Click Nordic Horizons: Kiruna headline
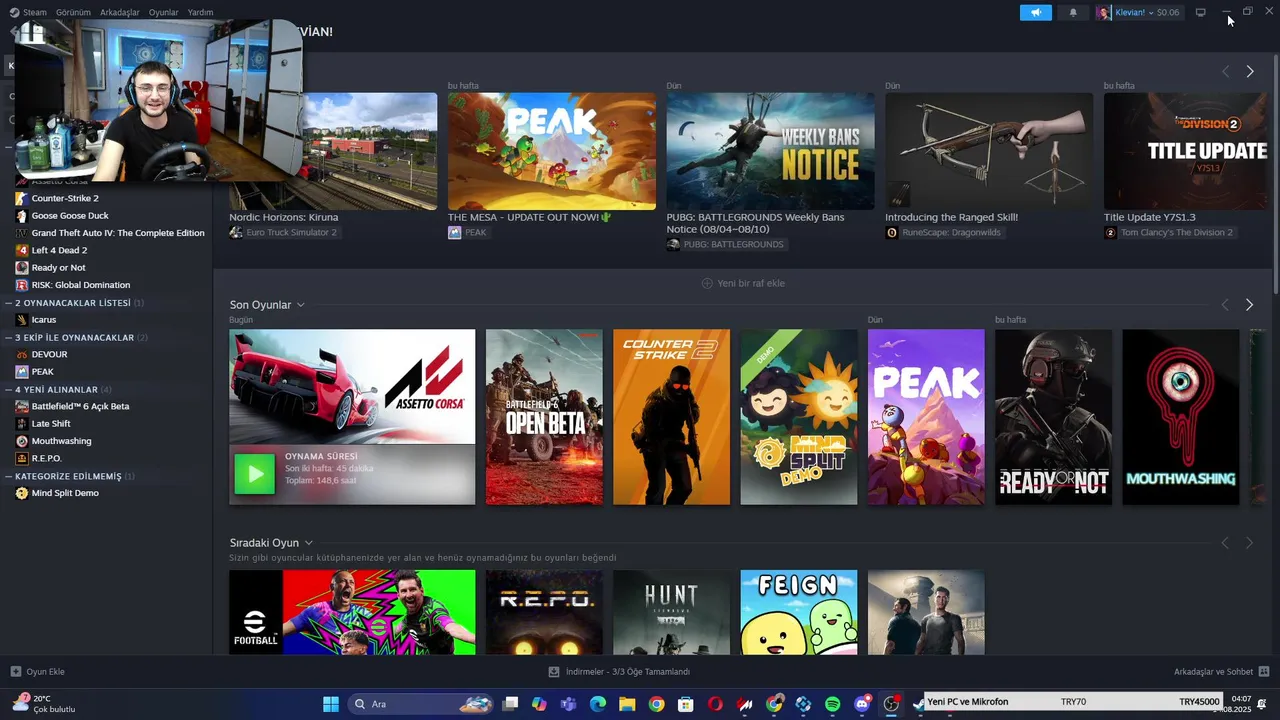The width and height of the screenshot is (1280, 720). (284, 217)
